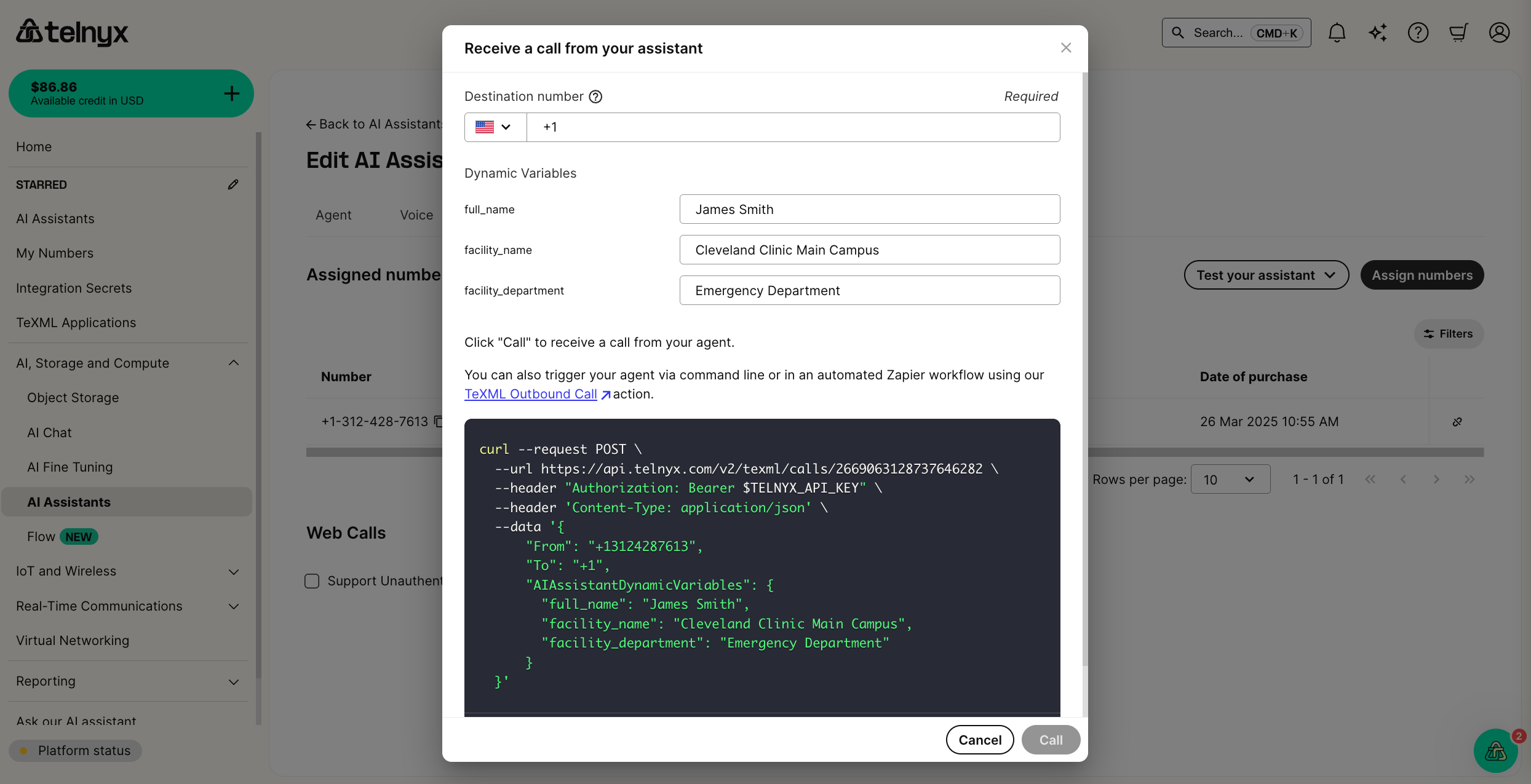The width and height of the screenshot is (1531, 784).
Task: Collapse the AI, Storage and Compute section
Action: [233, 363]
